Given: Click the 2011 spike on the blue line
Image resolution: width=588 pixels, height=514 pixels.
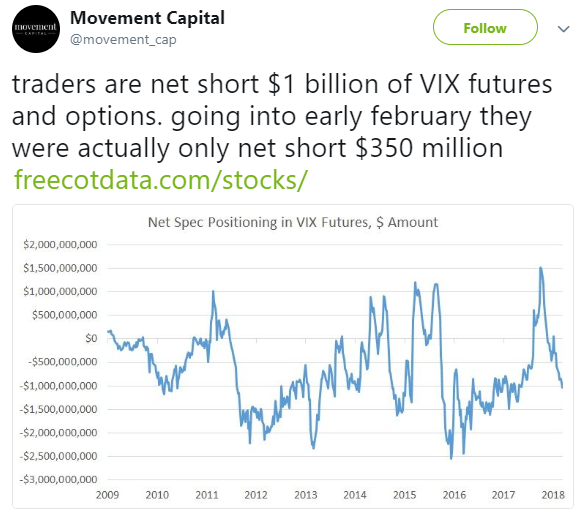Looking at the screenshot, I should coord(213,291).
